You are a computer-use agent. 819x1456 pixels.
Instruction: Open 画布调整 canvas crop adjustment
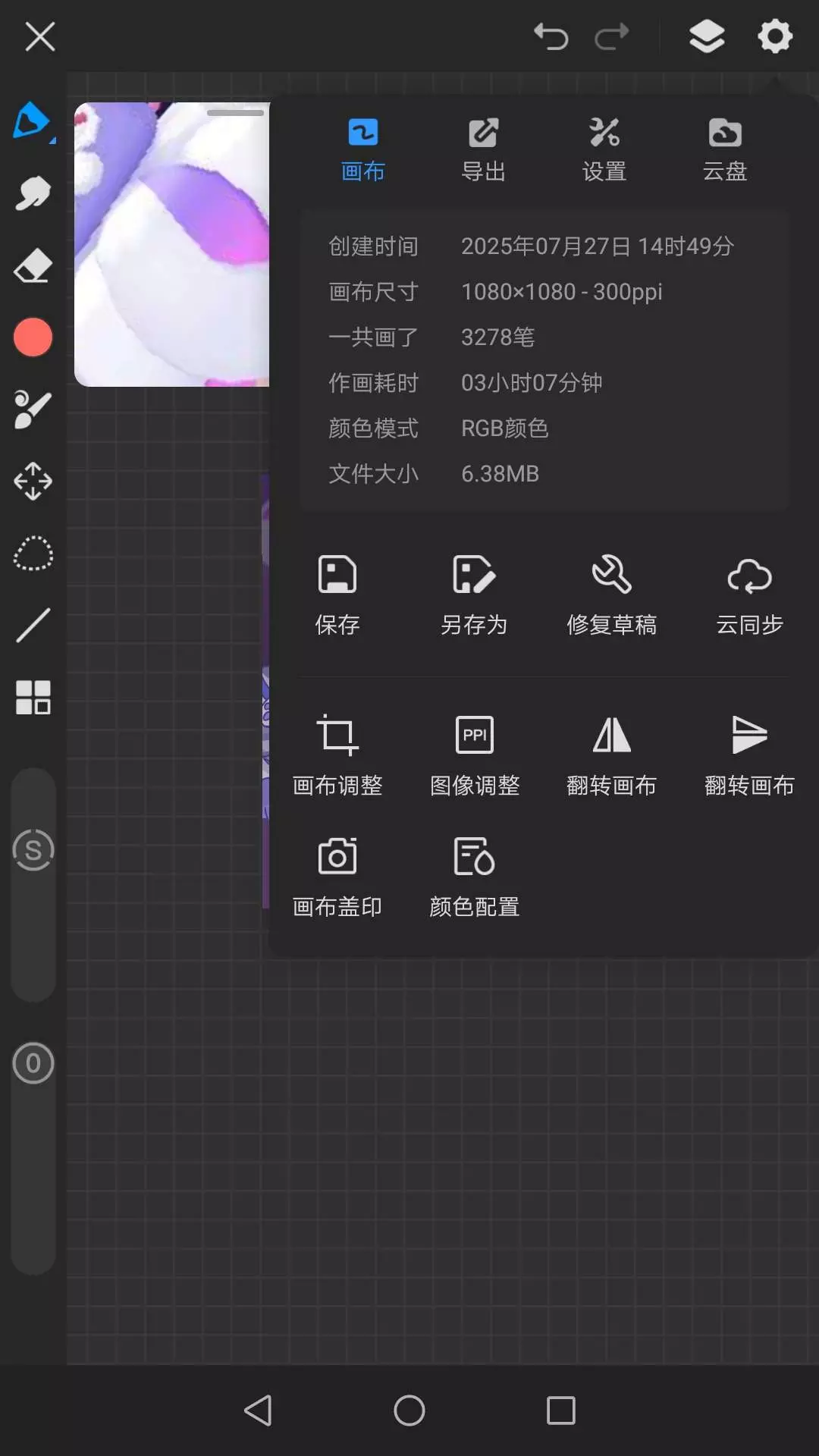point(337,755)
